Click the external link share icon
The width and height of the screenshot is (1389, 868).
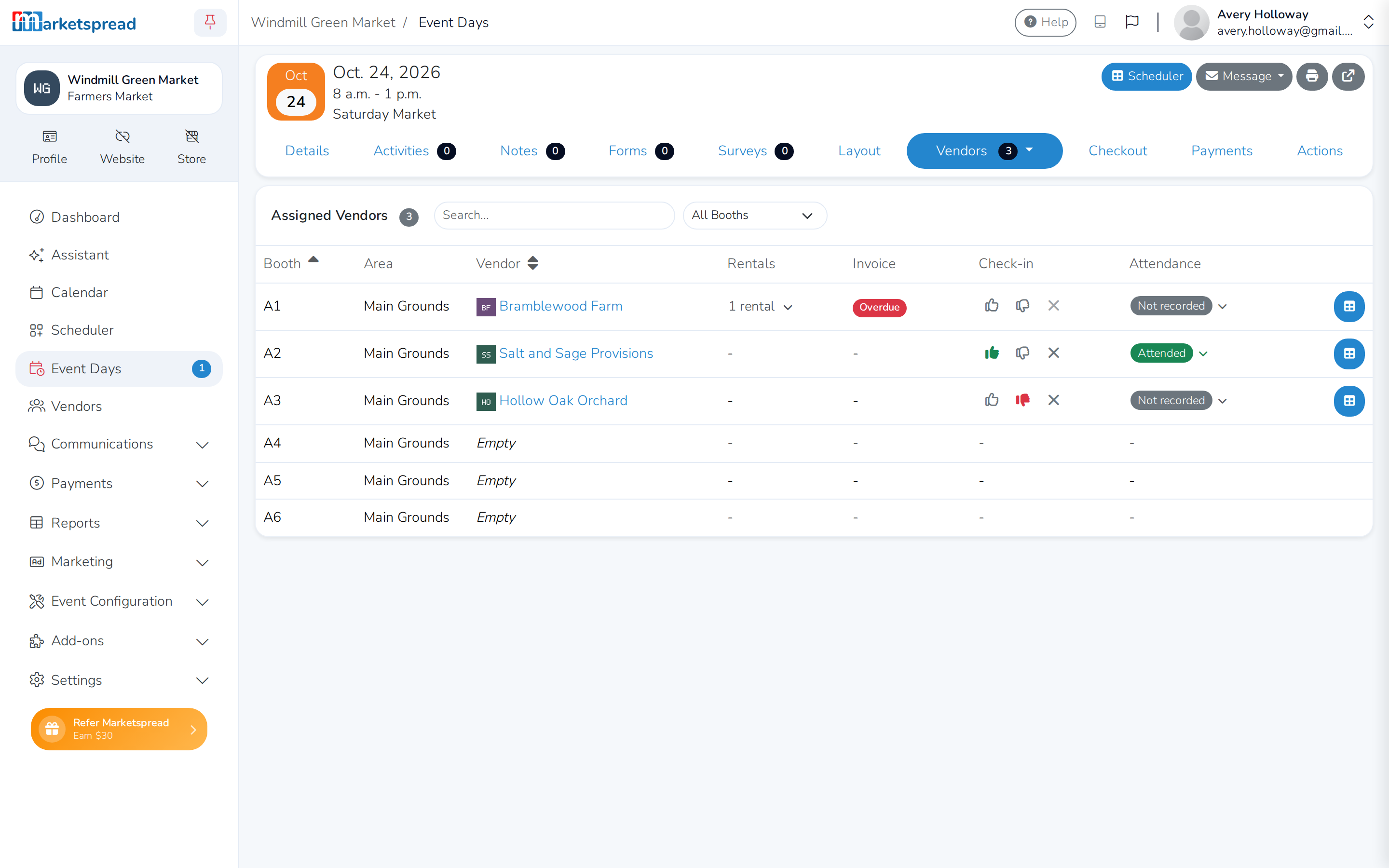click(x=1348, y=76)
